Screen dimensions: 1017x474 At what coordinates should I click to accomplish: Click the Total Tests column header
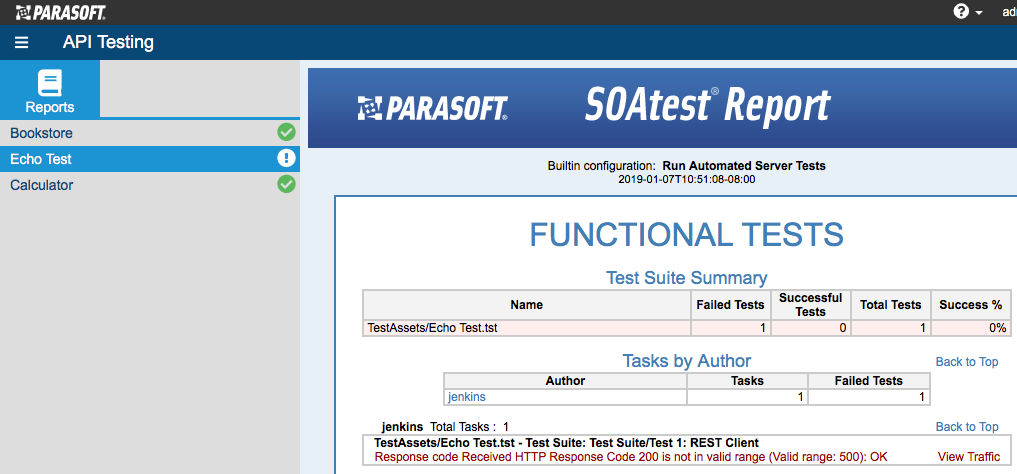coord(891,305)
